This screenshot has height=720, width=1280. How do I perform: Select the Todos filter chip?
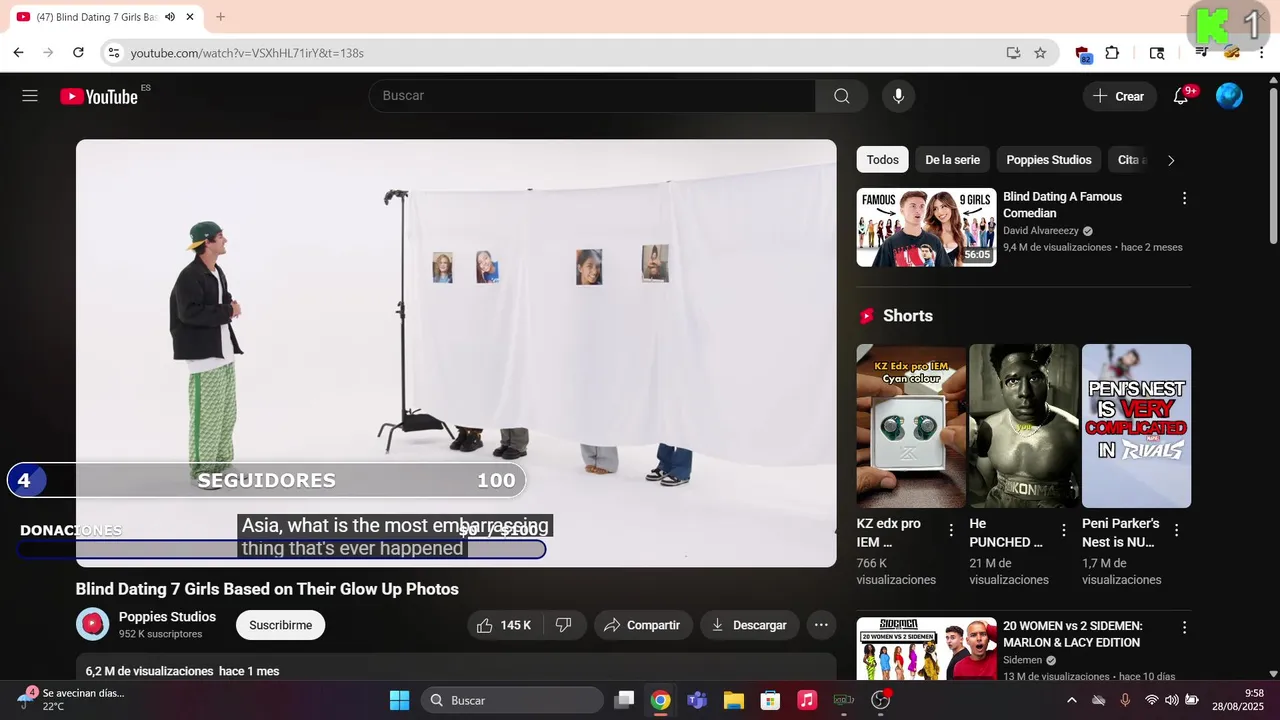click(x=882, y=160)
